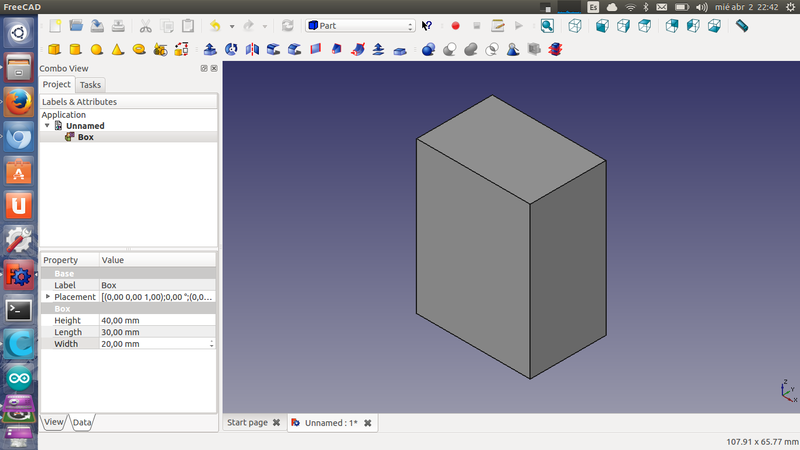Open the undo history dropdown arrow

point(232,26)
